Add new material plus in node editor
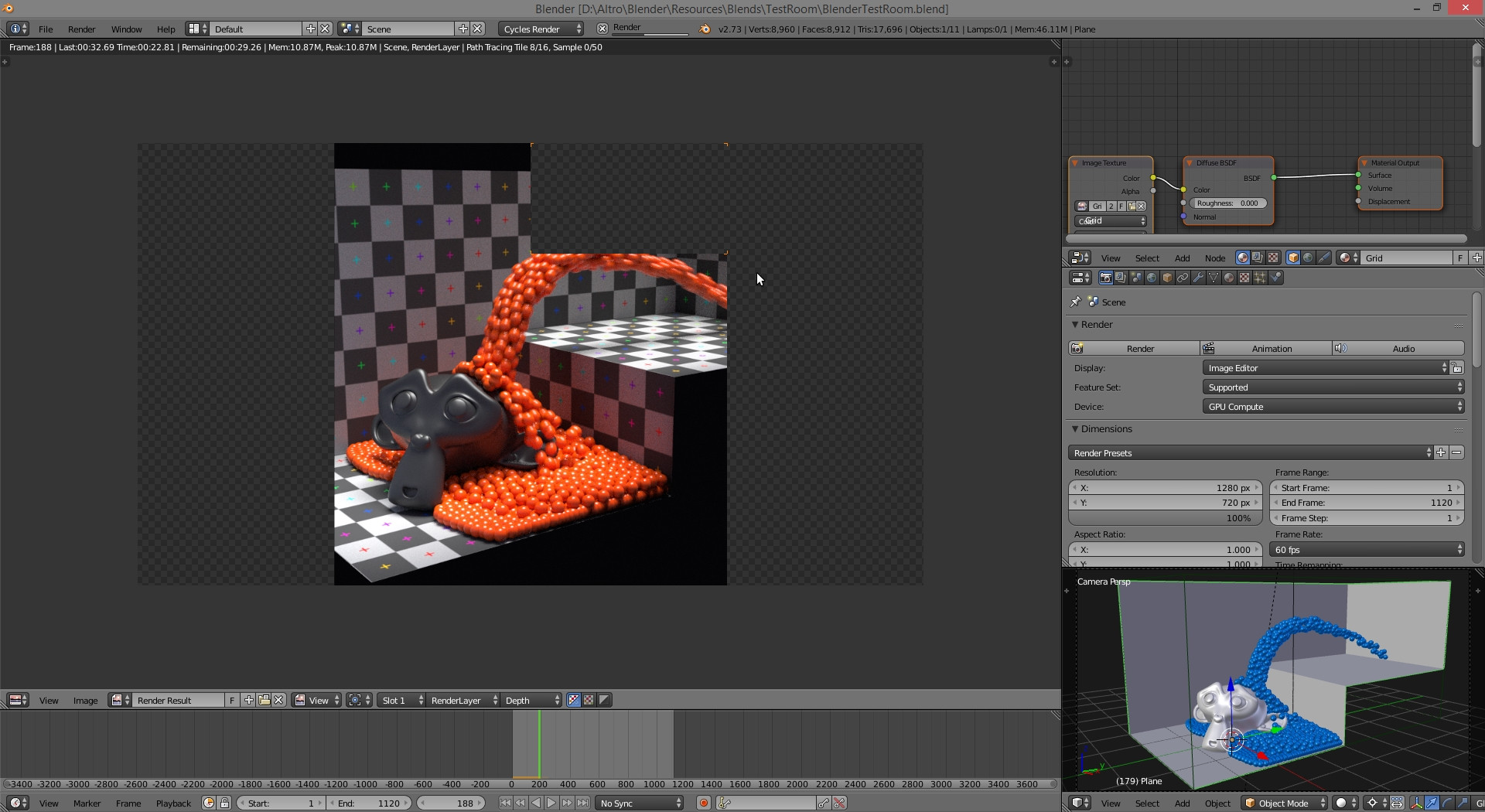The height and width of the screenshot is (812, 1485). (1476, 258)
